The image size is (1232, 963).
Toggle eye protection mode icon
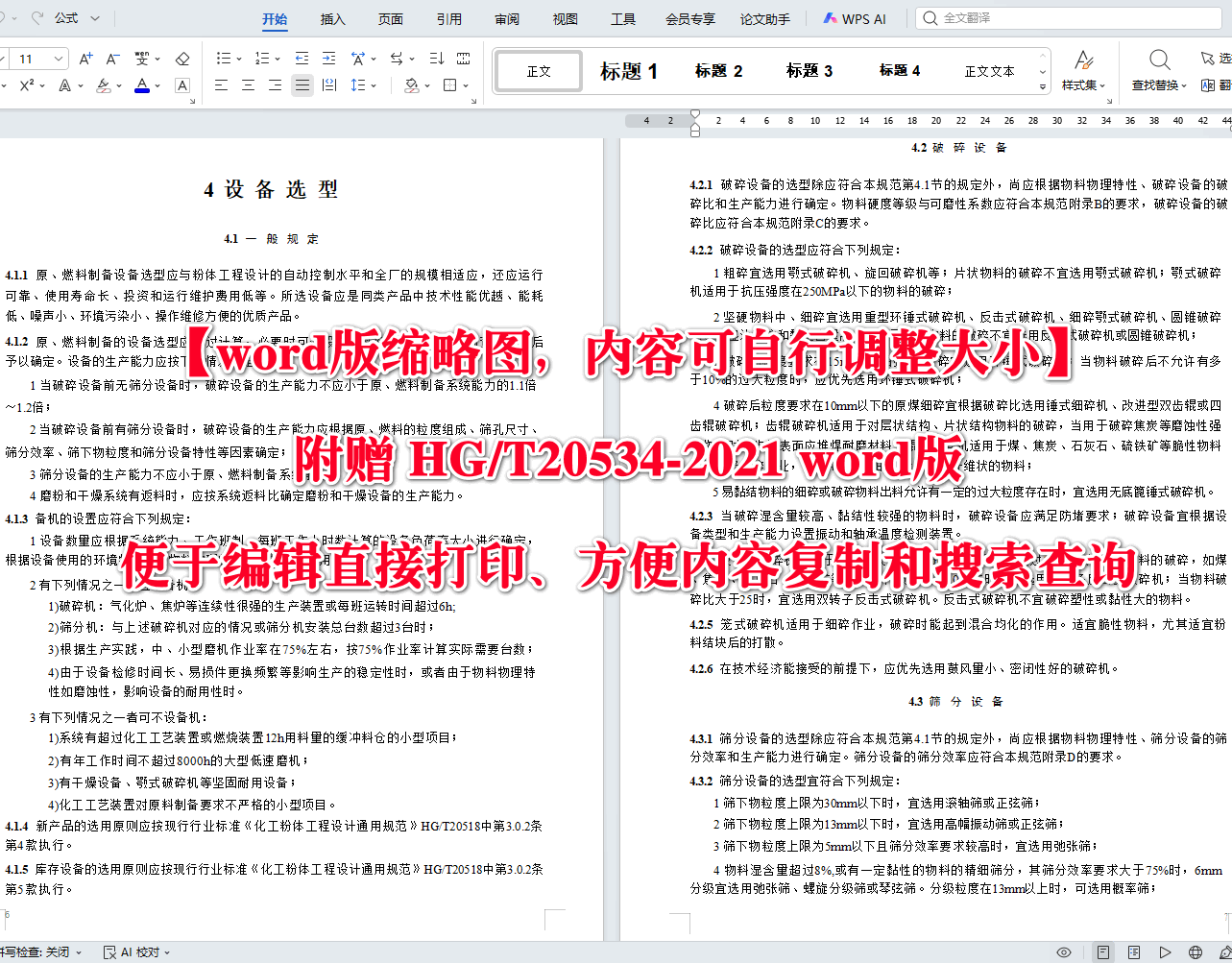click(1064, 952)
